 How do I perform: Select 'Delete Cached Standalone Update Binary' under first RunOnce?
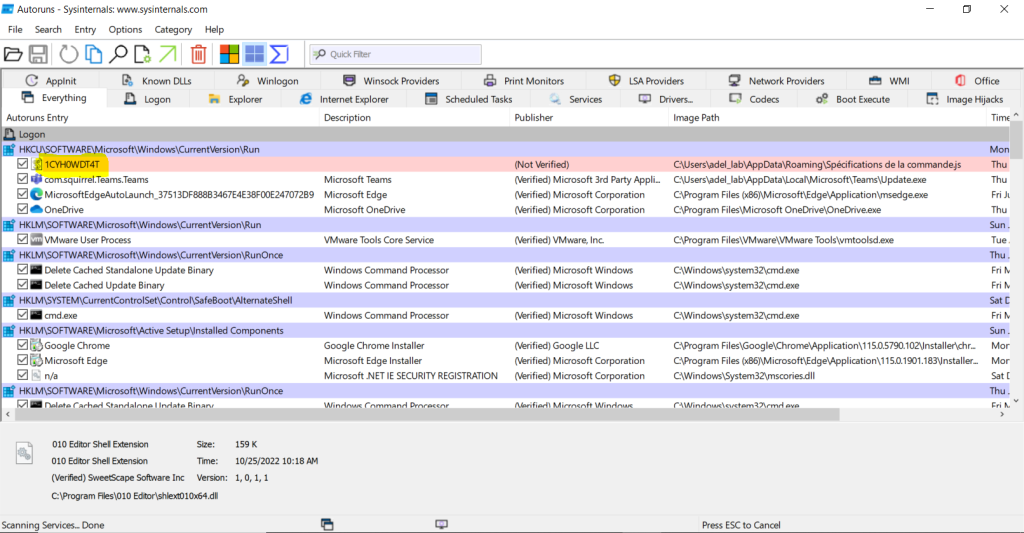pyautogui.click(x=129, y=270)
